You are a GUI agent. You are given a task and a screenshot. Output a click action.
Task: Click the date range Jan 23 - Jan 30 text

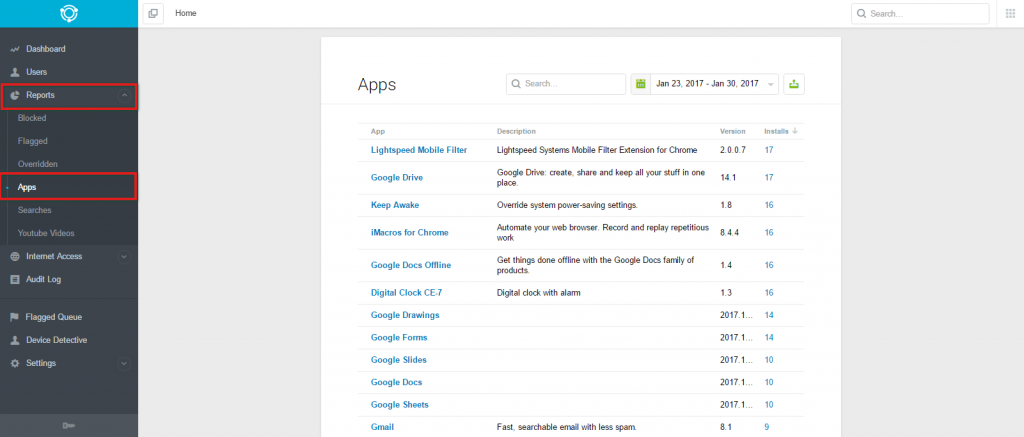coord(707,84)
